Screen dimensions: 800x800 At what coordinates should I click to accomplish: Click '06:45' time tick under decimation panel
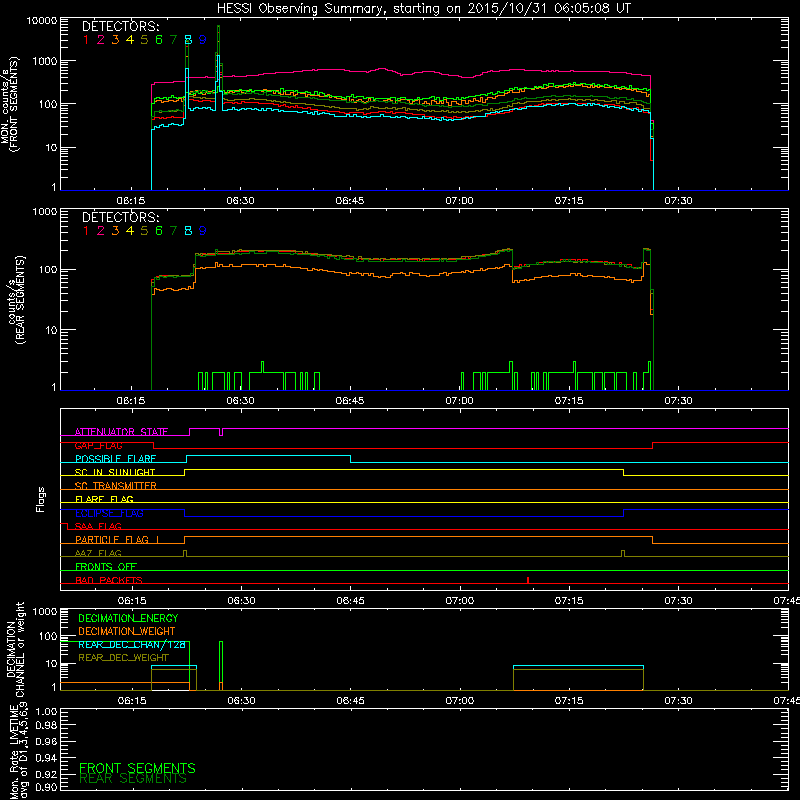(351, 701)
